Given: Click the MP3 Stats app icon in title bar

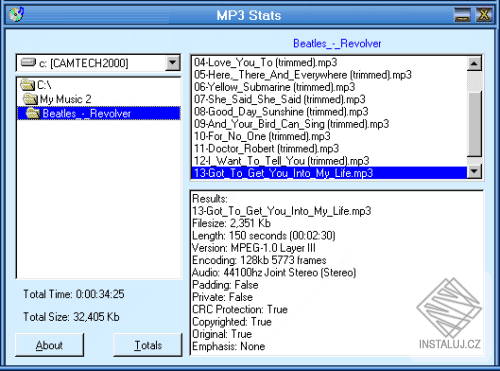Looking at the screenshot, I should (x=16, y=15).
